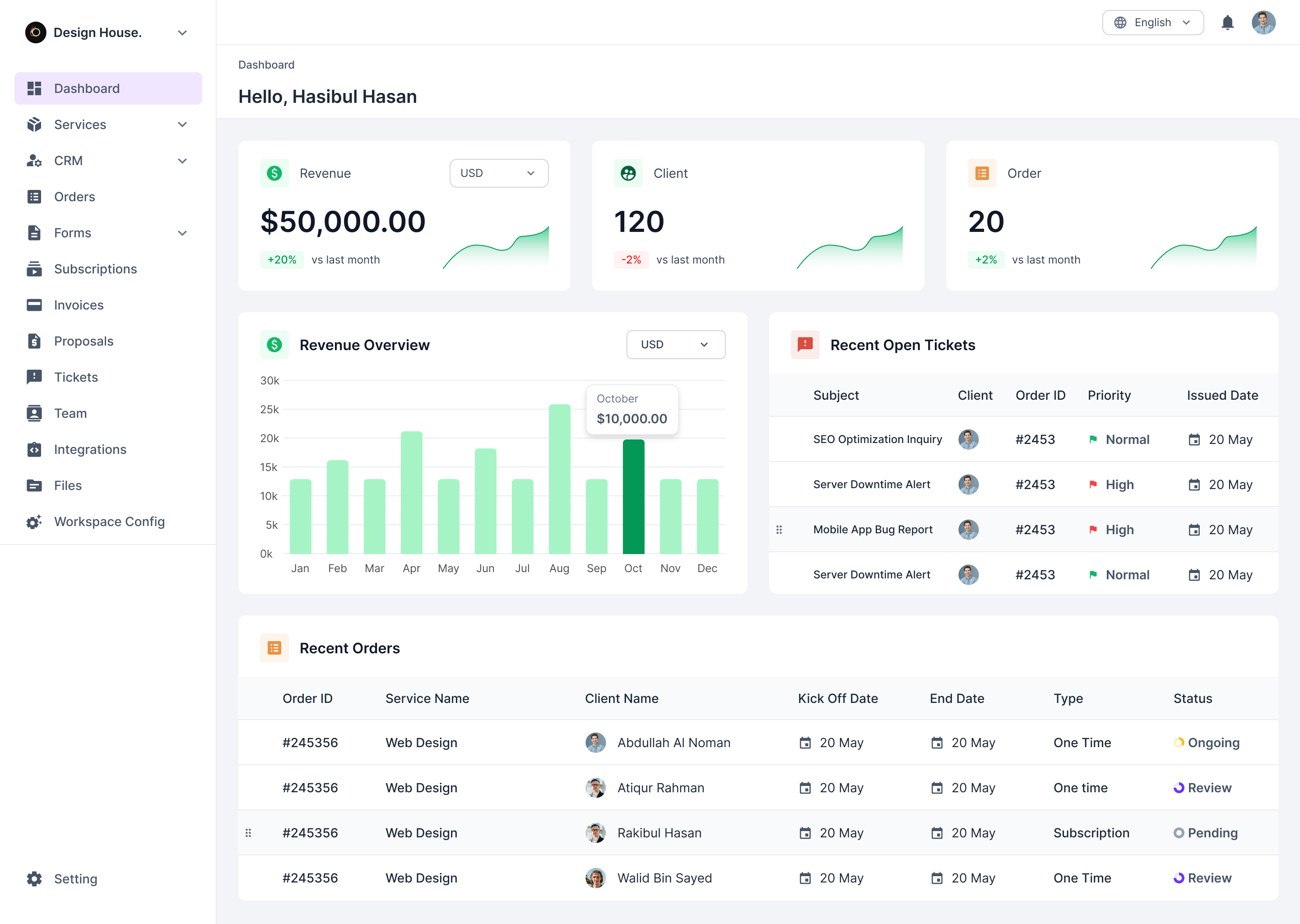Sort tickets by the Priority column header

click(1109, 395)
